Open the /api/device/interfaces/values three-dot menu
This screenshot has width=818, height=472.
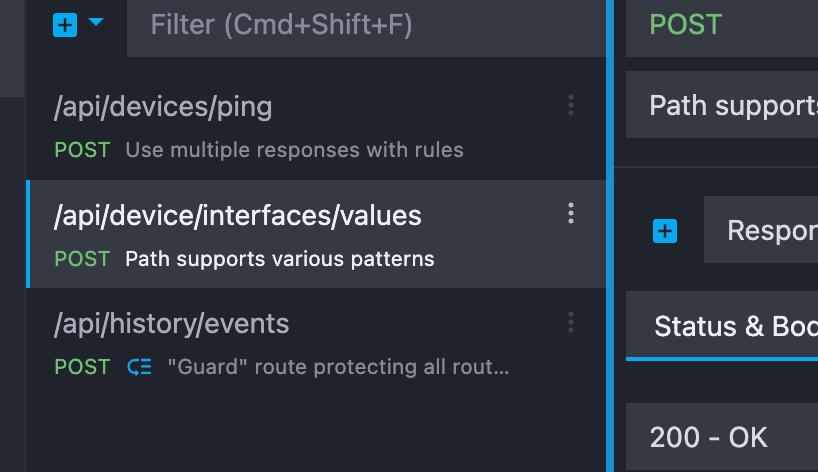coord(571,214)
